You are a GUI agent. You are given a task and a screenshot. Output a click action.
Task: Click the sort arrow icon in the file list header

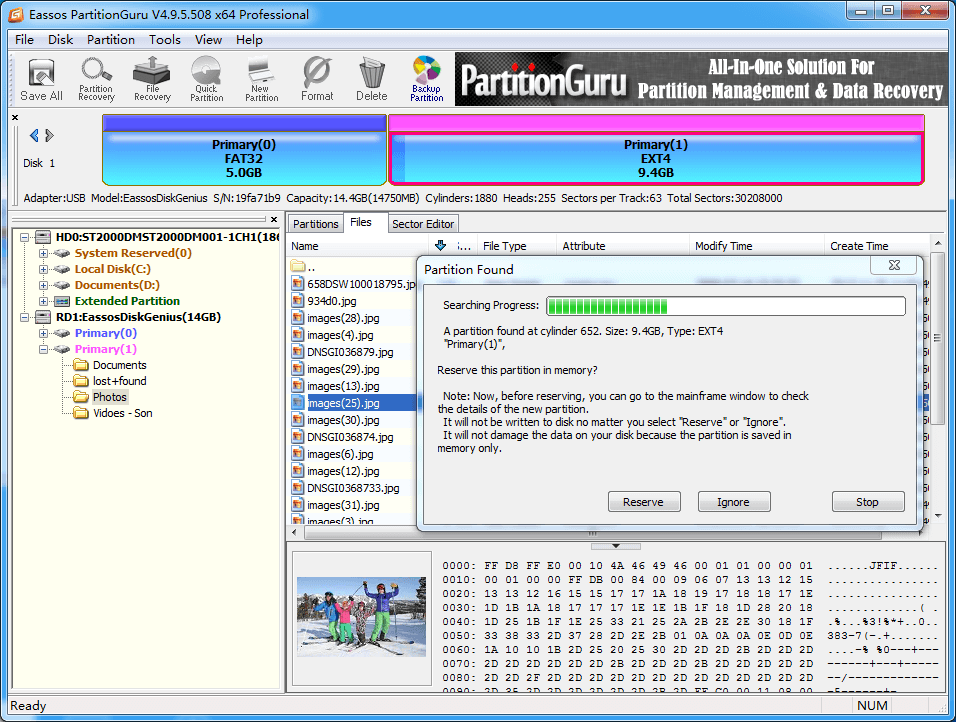coord(440,246)
